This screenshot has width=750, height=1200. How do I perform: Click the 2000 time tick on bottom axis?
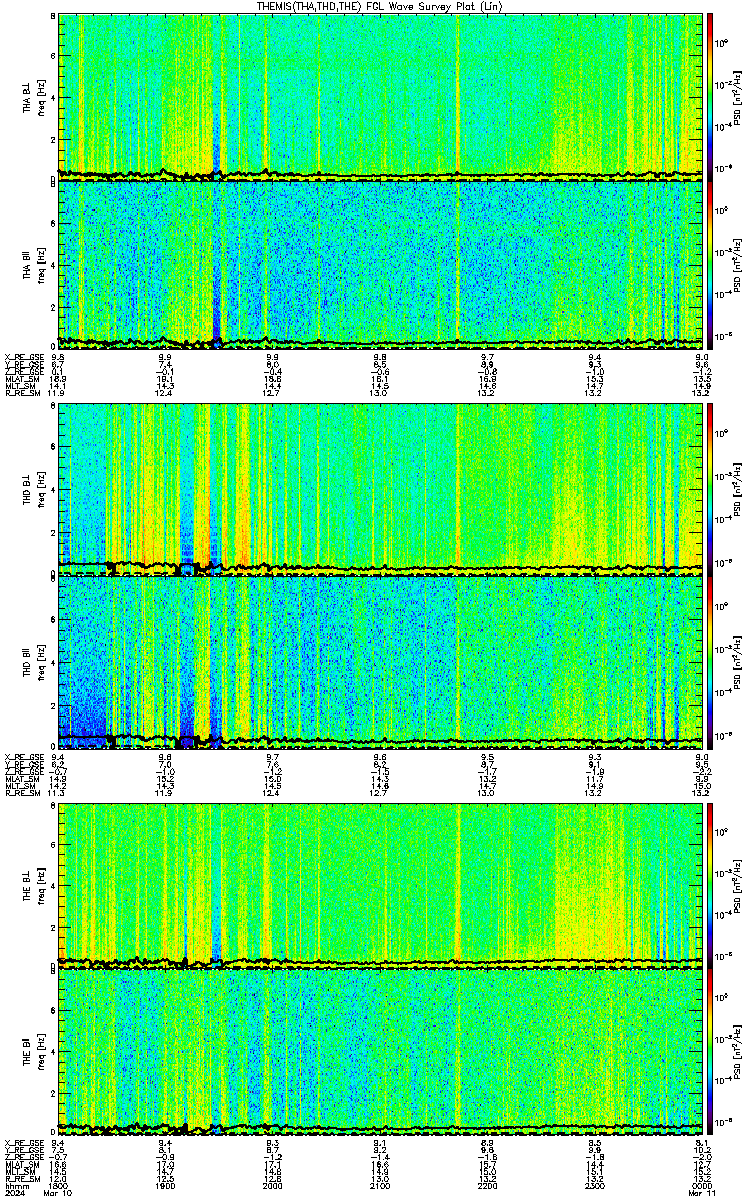coord(272,1186)
